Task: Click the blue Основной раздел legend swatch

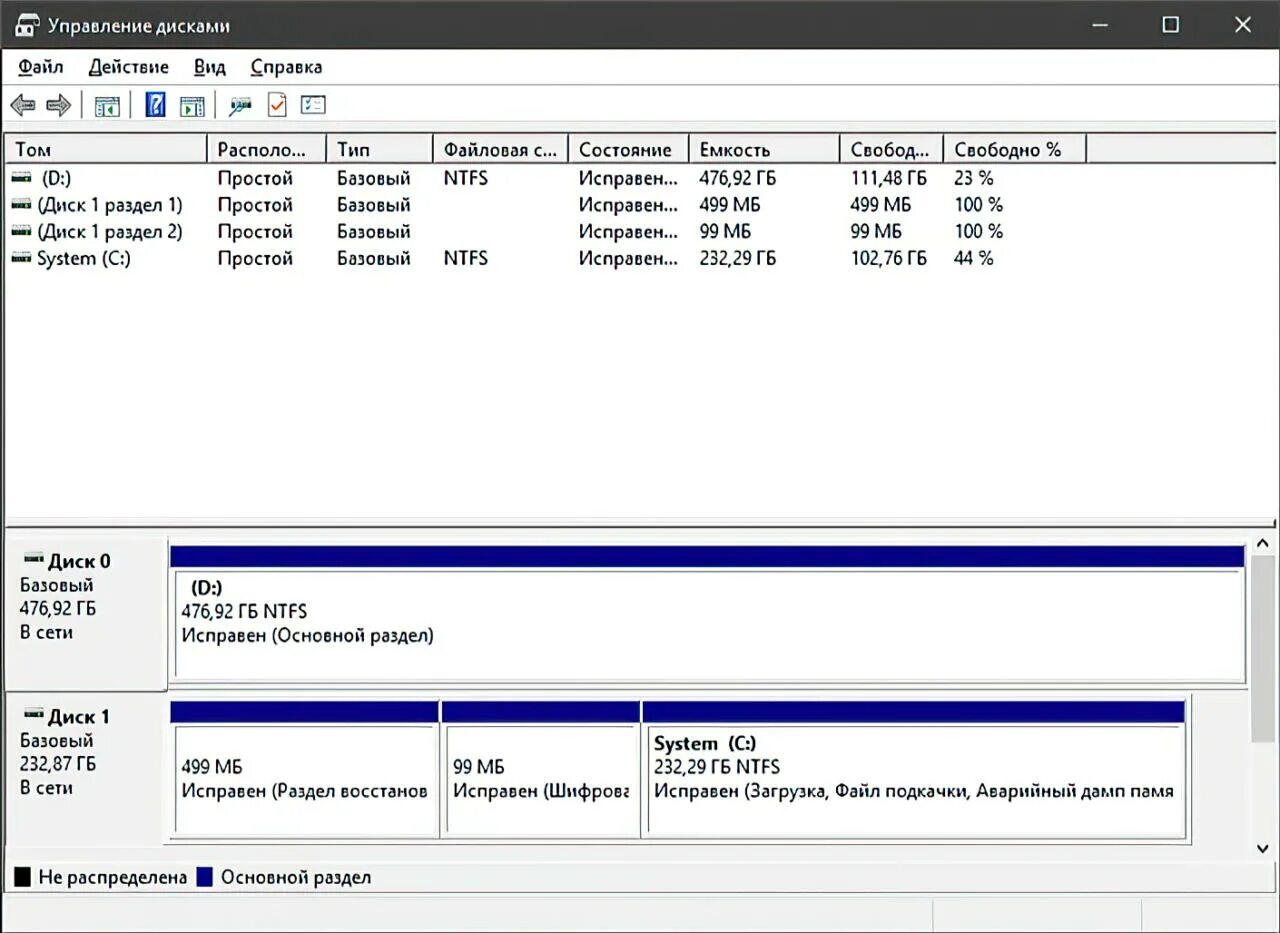Action: tap(205, 877)
